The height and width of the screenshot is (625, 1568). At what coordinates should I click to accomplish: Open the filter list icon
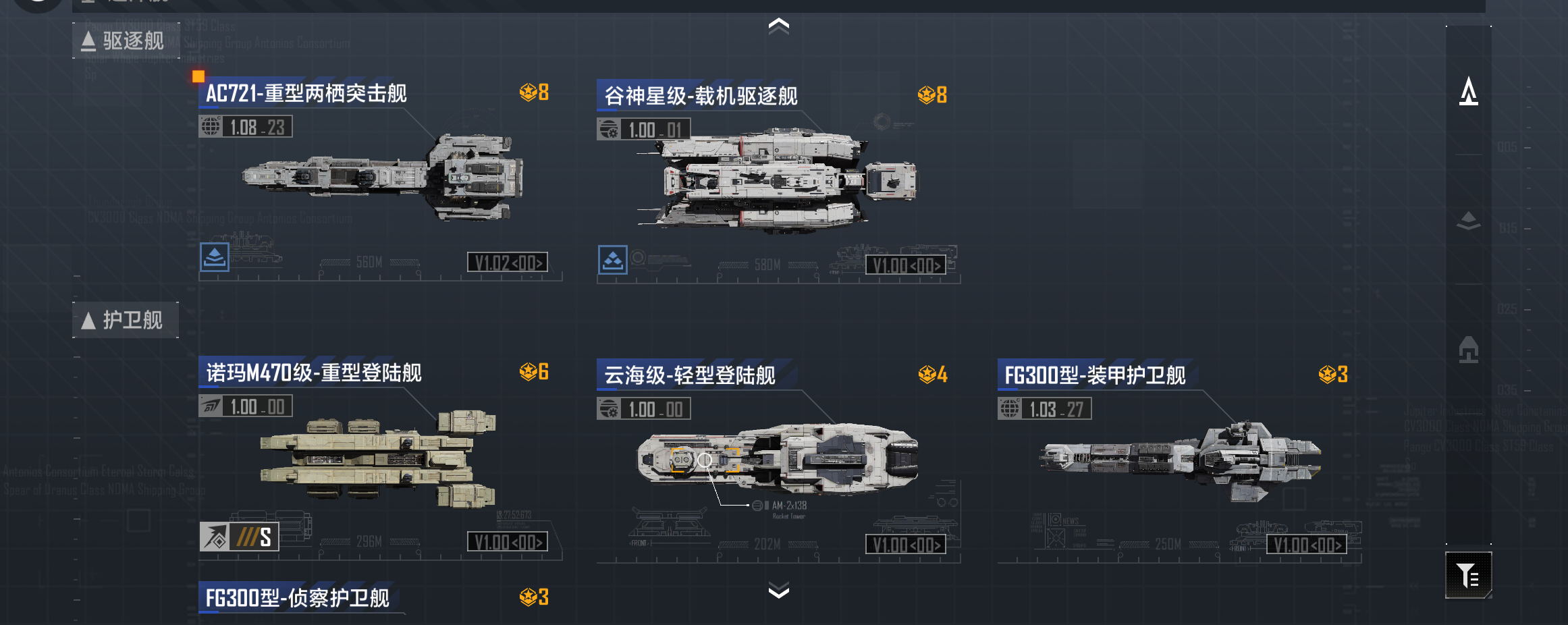1468,575
